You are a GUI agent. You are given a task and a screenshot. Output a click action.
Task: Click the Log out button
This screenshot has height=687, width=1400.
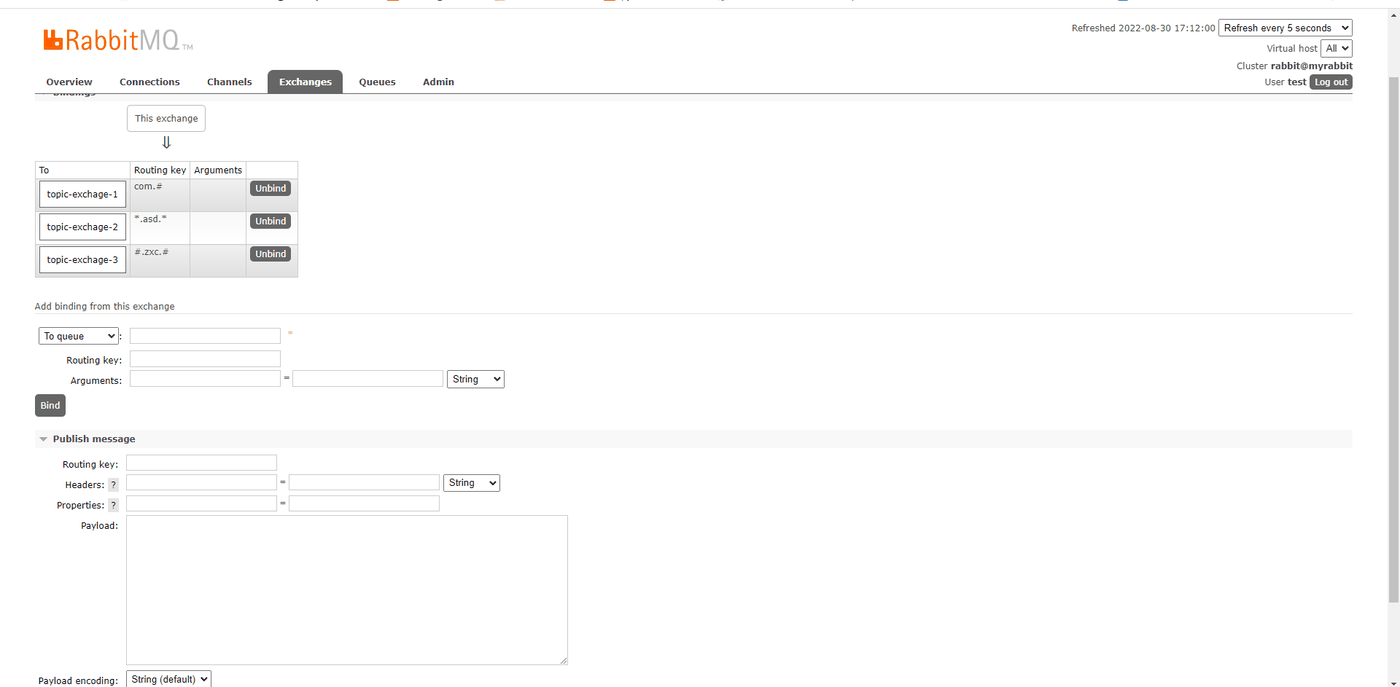[x=1331, y=82]
